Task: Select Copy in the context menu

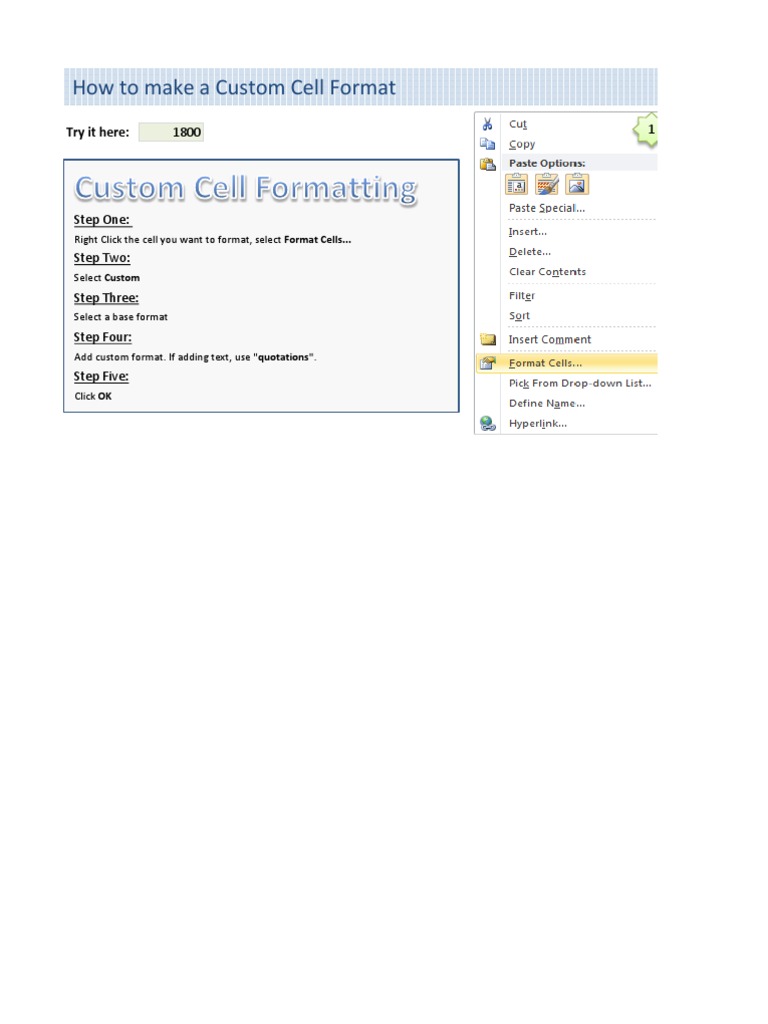Action: point(522,144)
